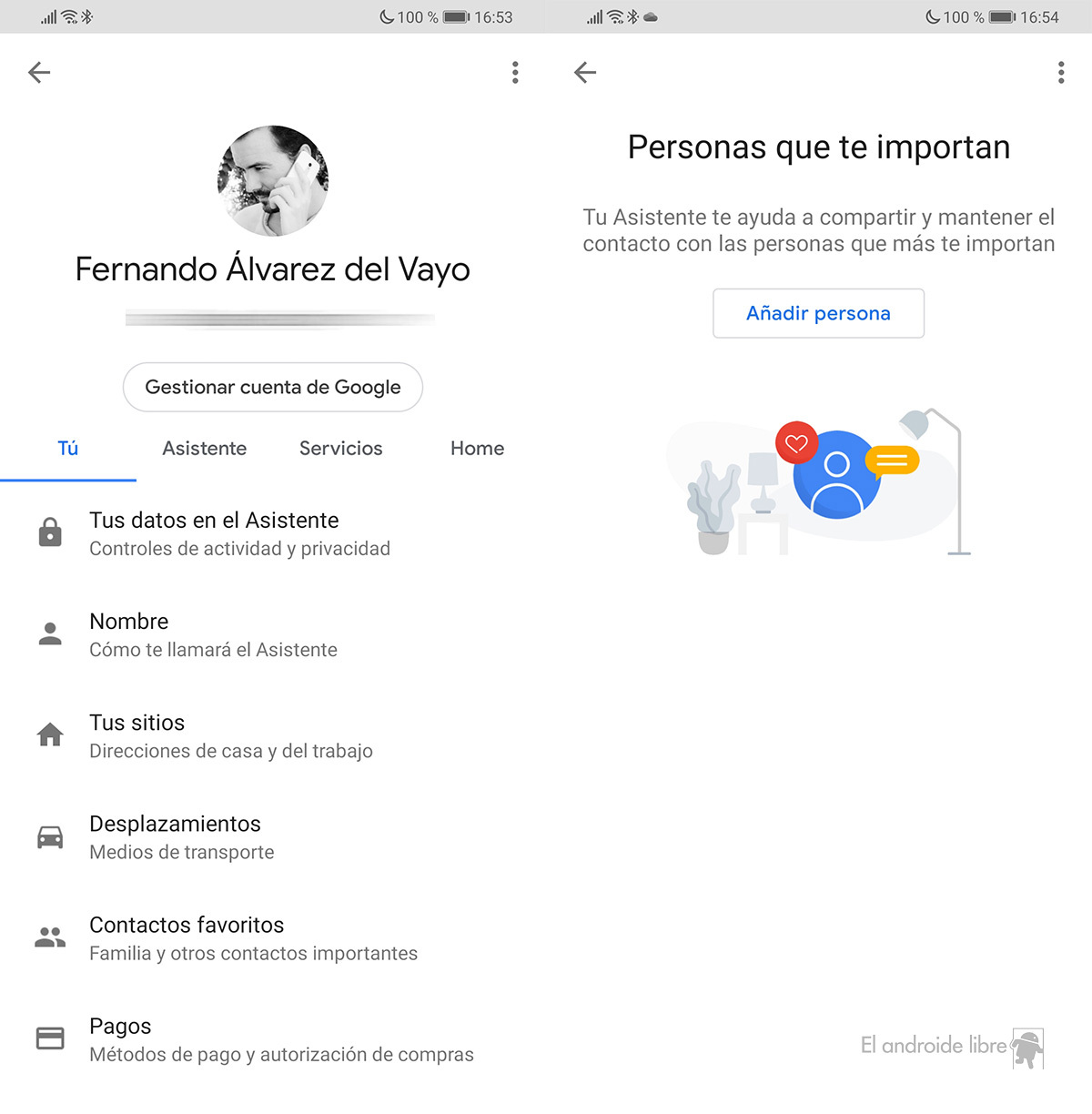The image size is (1092, 1114).
Task: Tap the lock icon for Tus datos
Action: tap(50, 532)
